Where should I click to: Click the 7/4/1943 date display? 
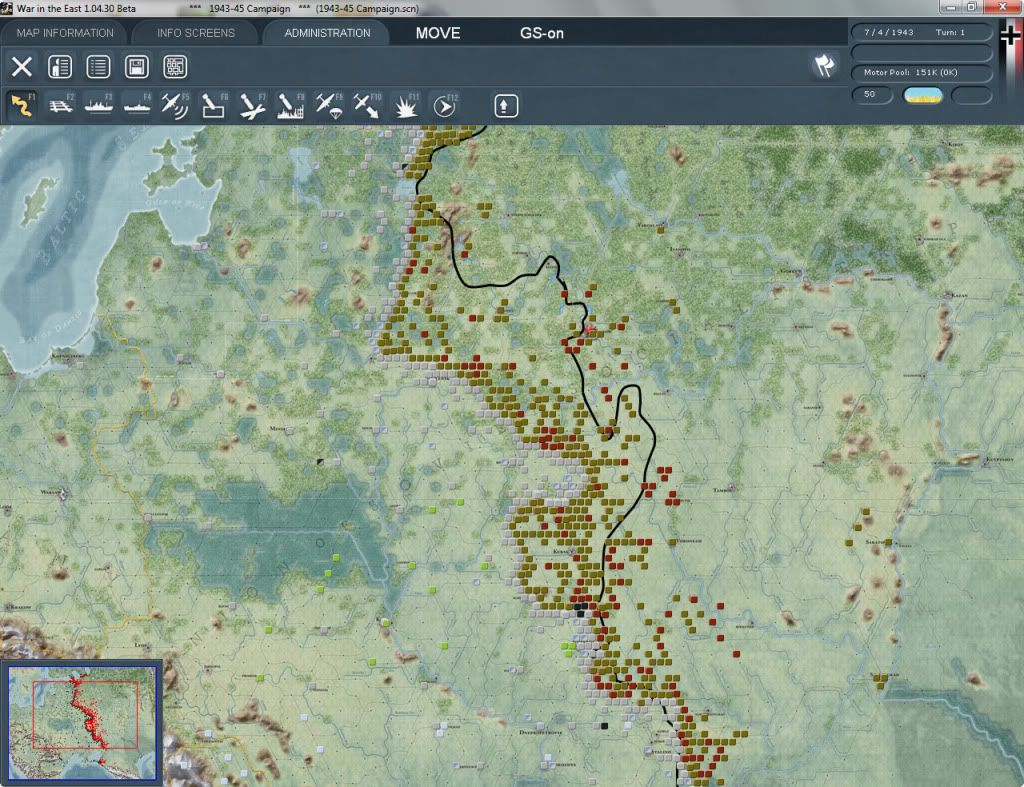point(889,32)
